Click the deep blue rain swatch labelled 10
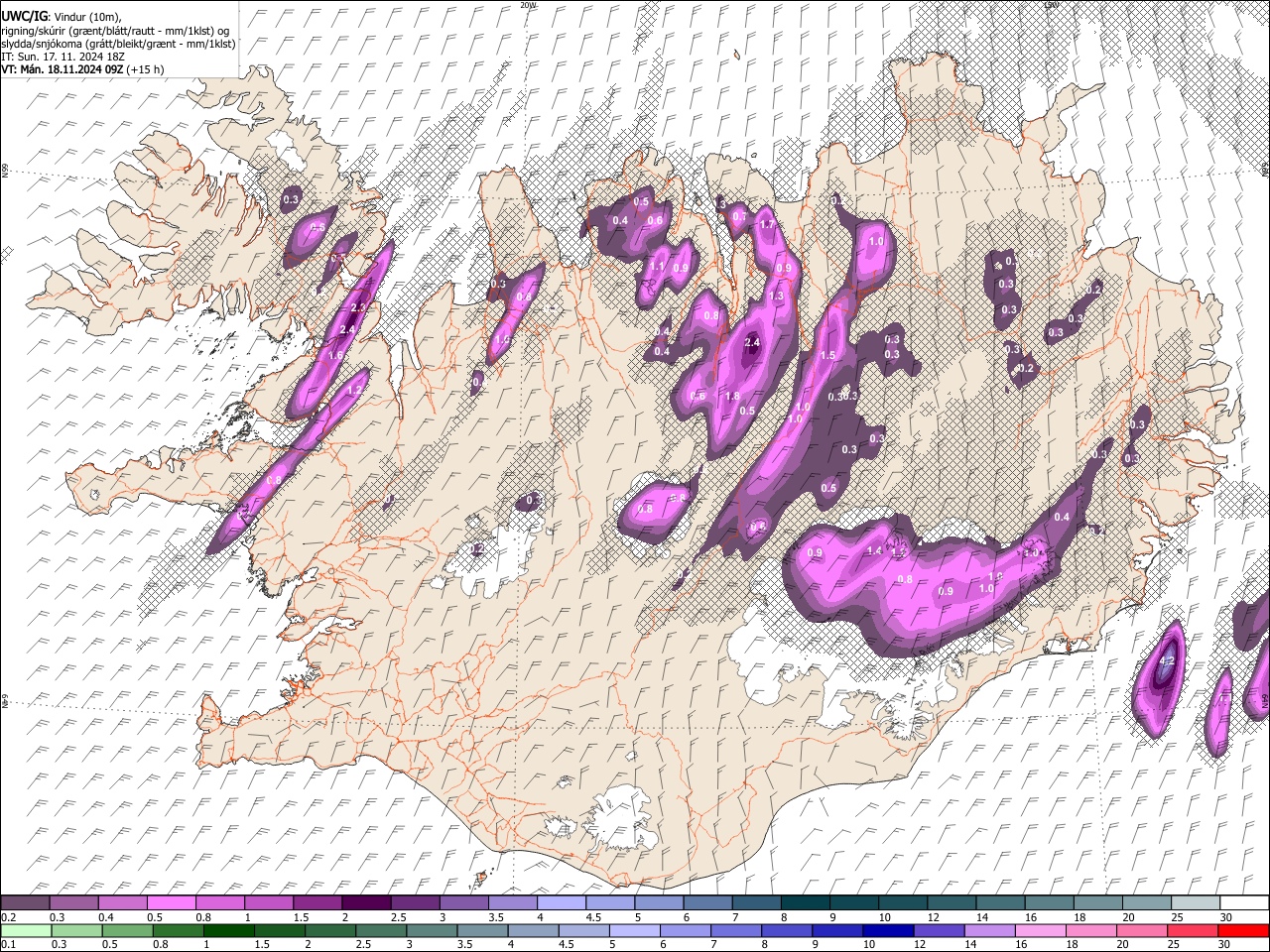 tap(887, 930)
